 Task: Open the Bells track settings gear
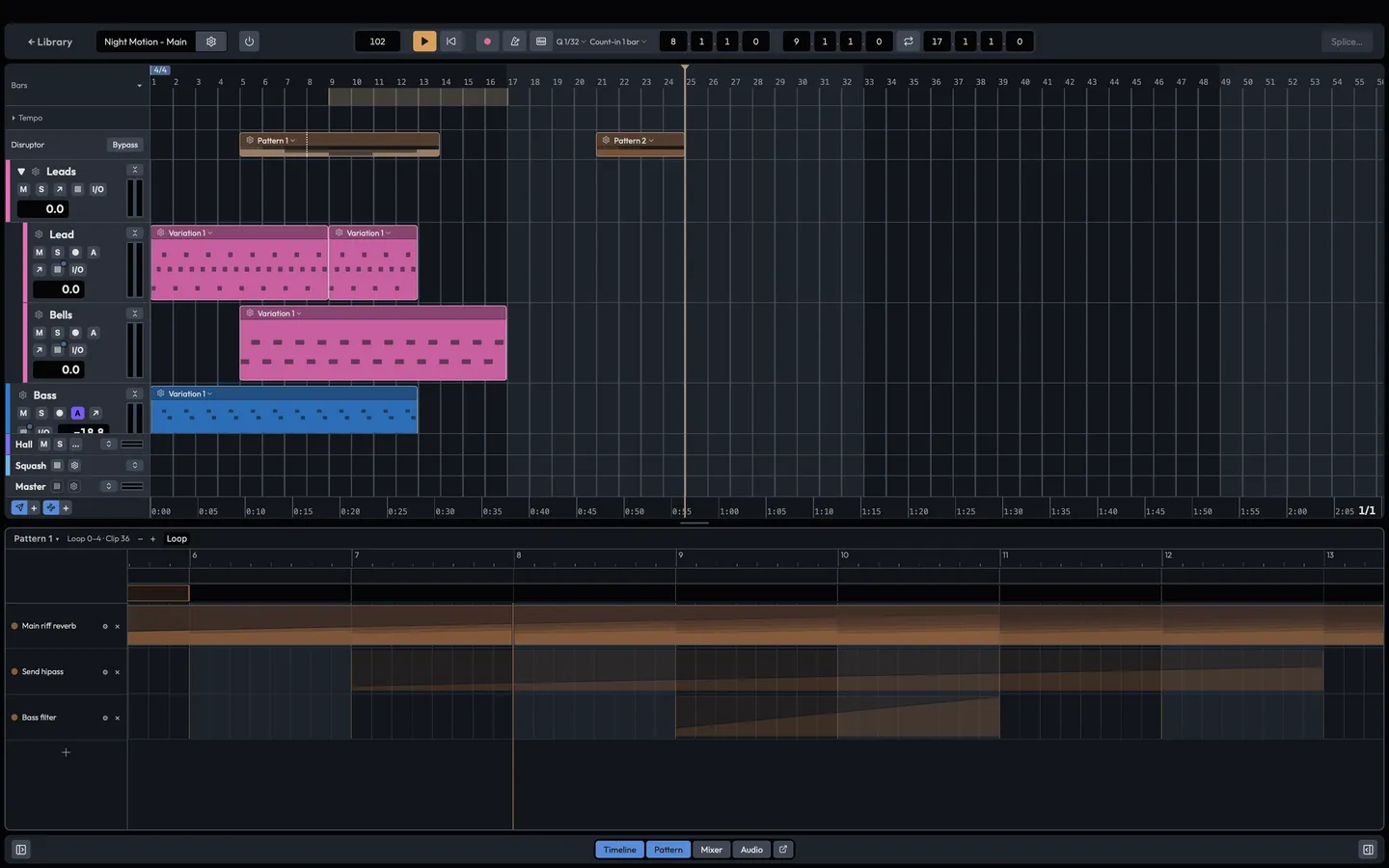(39, 315)
